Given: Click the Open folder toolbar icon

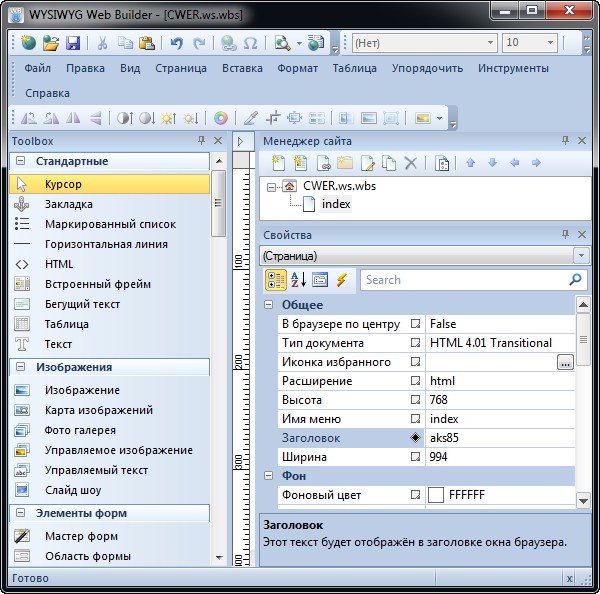Looking at the screenshot, I should click(x=51, y=43).
